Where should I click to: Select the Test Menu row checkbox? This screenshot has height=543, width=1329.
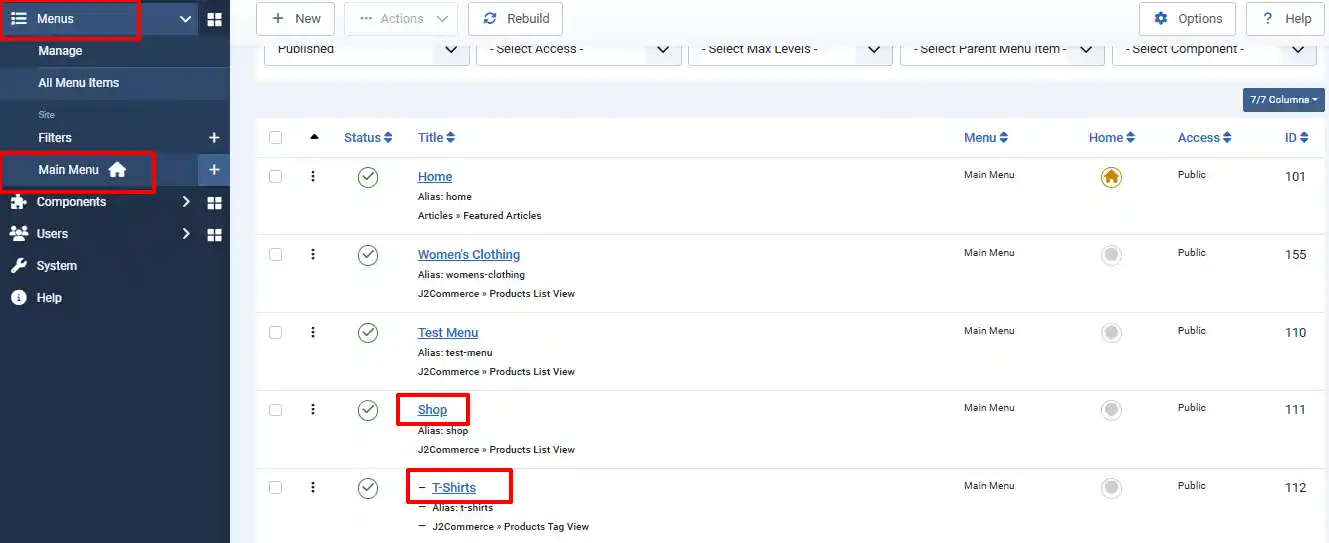tap(276, 332)
